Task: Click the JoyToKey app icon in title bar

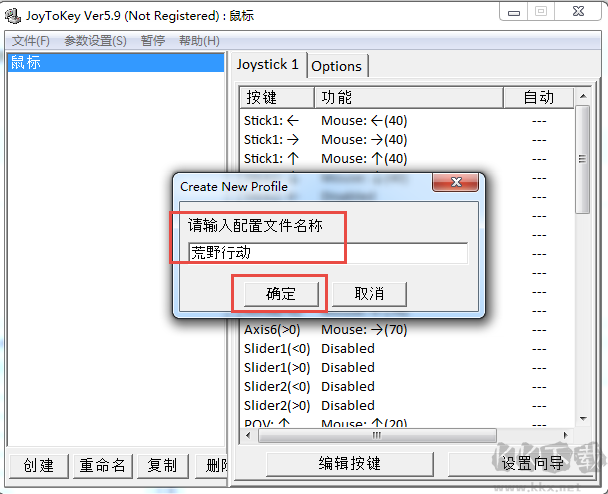Action: (12, 16)
